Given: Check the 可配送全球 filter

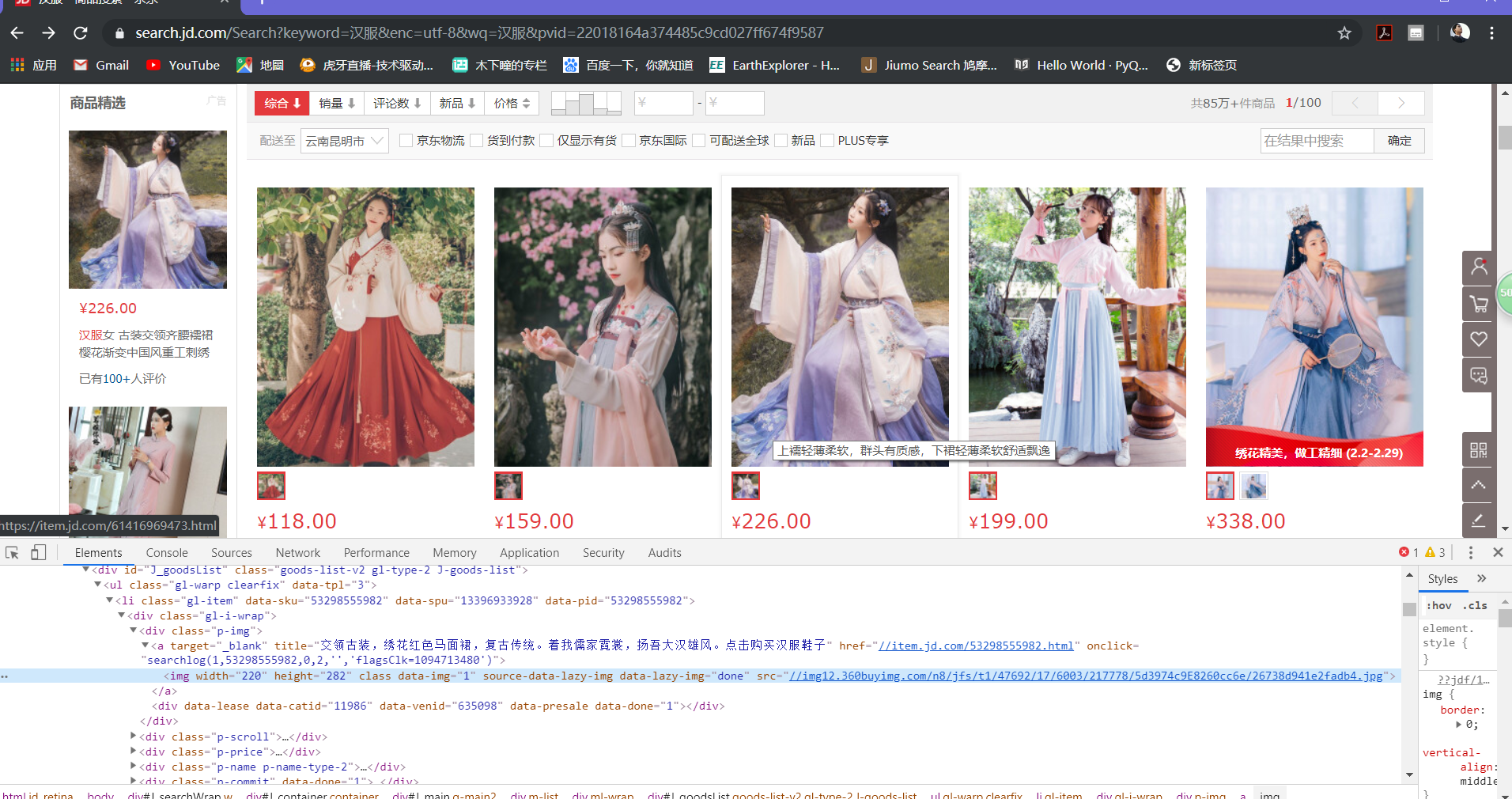Looking at the screenshot, I should click(x=699, y=141).
